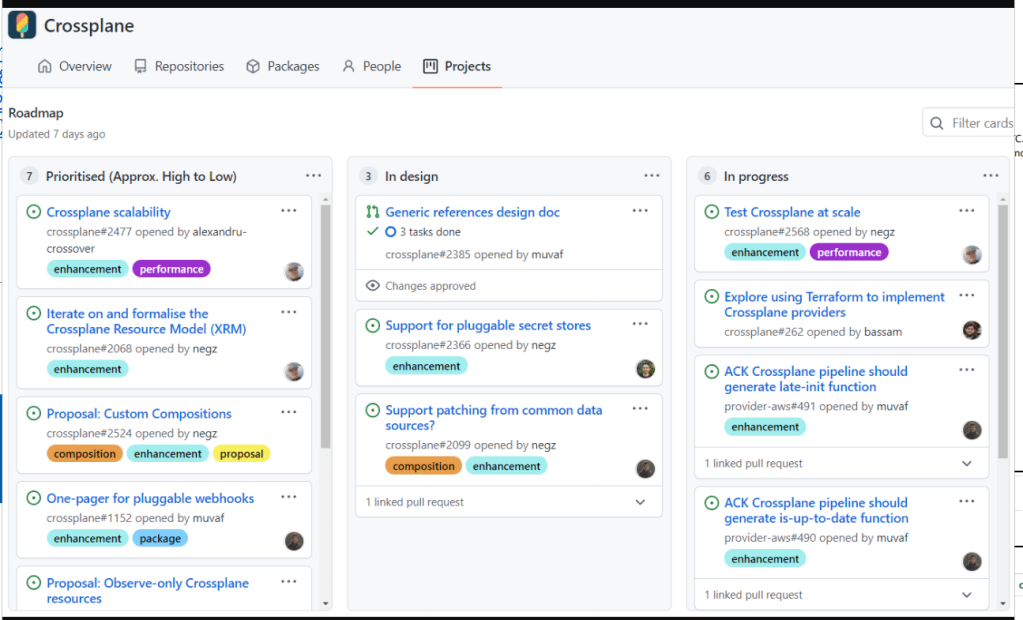
Task: Click the yellow proposal label
Action: click(241, 454)
